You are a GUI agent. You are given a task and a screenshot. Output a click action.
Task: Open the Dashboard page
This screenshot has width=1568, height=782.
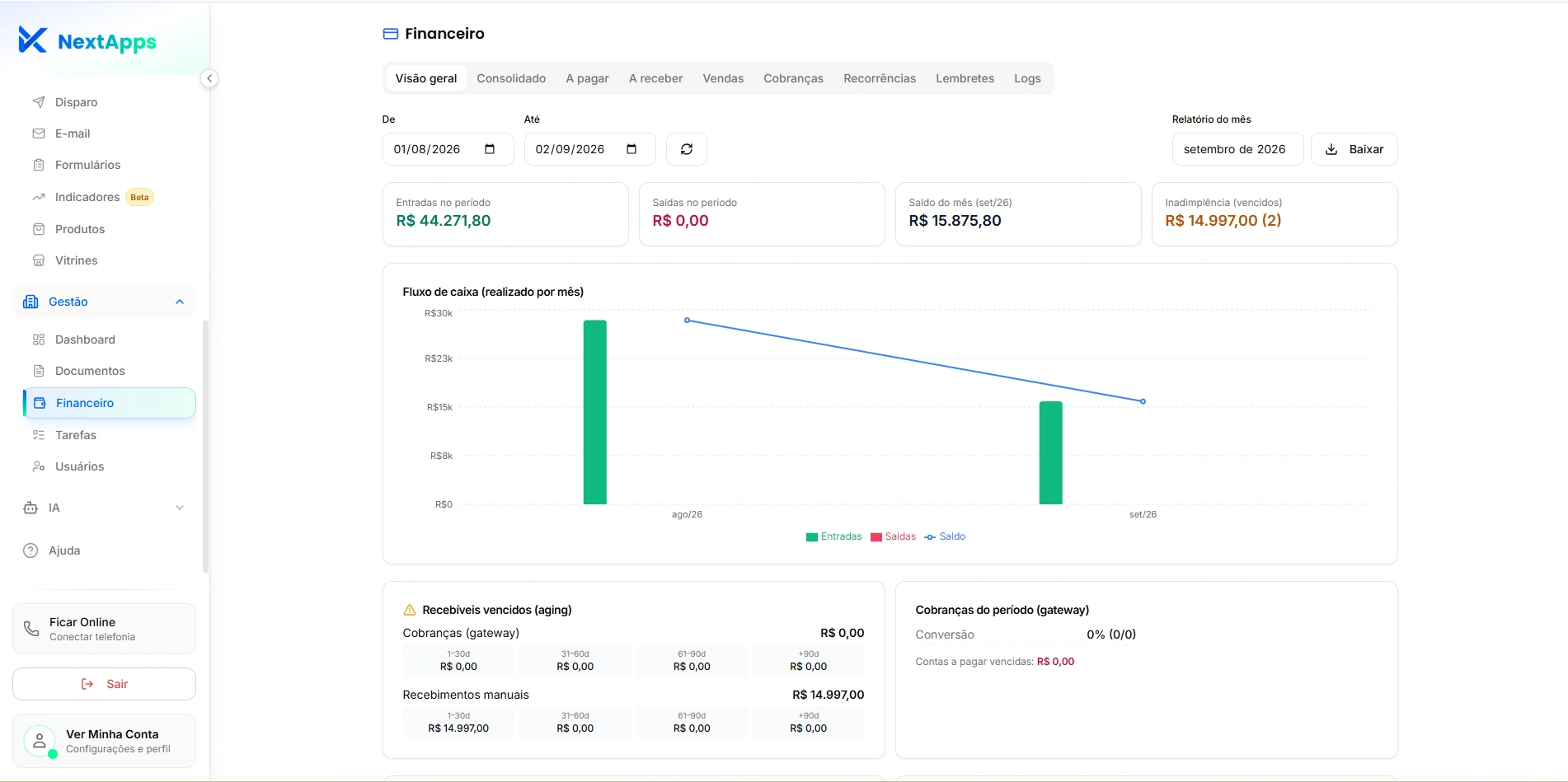click(109, 339)
